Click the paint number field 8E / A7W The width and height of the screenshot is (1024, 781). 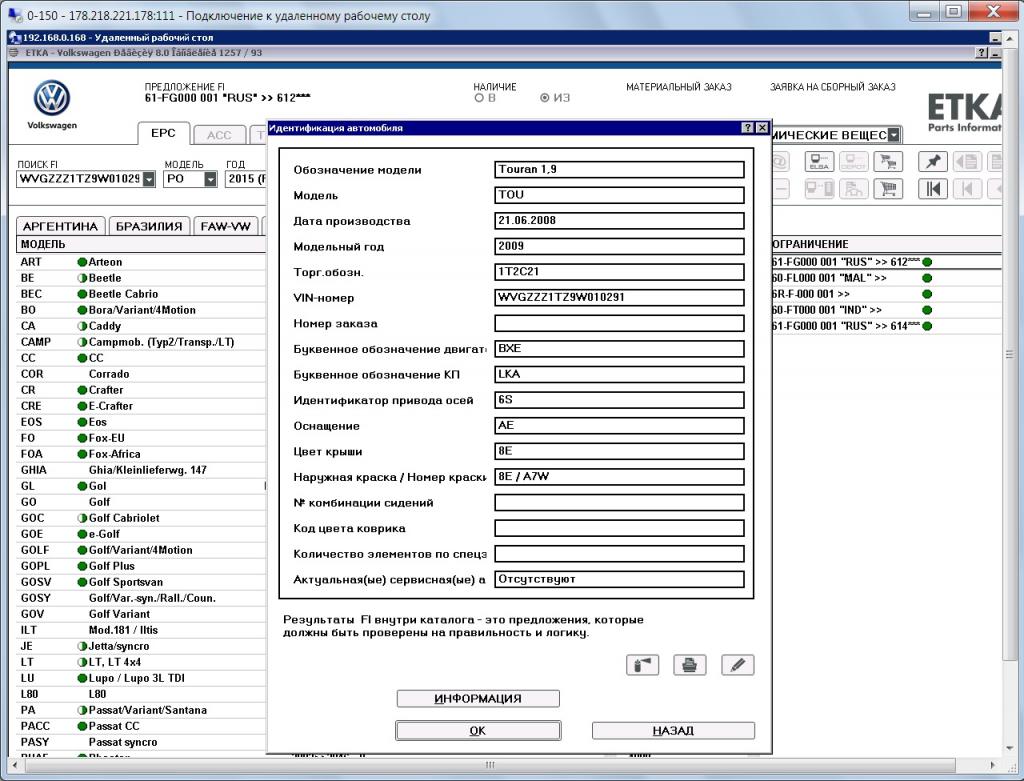619,477
